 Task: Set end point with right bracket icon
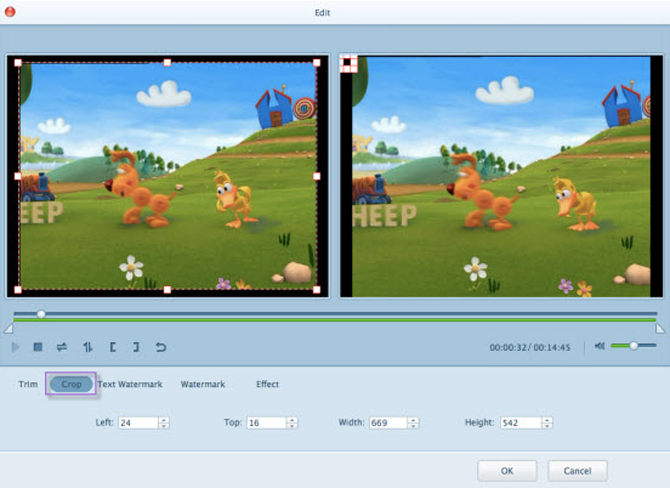(136, 347)
